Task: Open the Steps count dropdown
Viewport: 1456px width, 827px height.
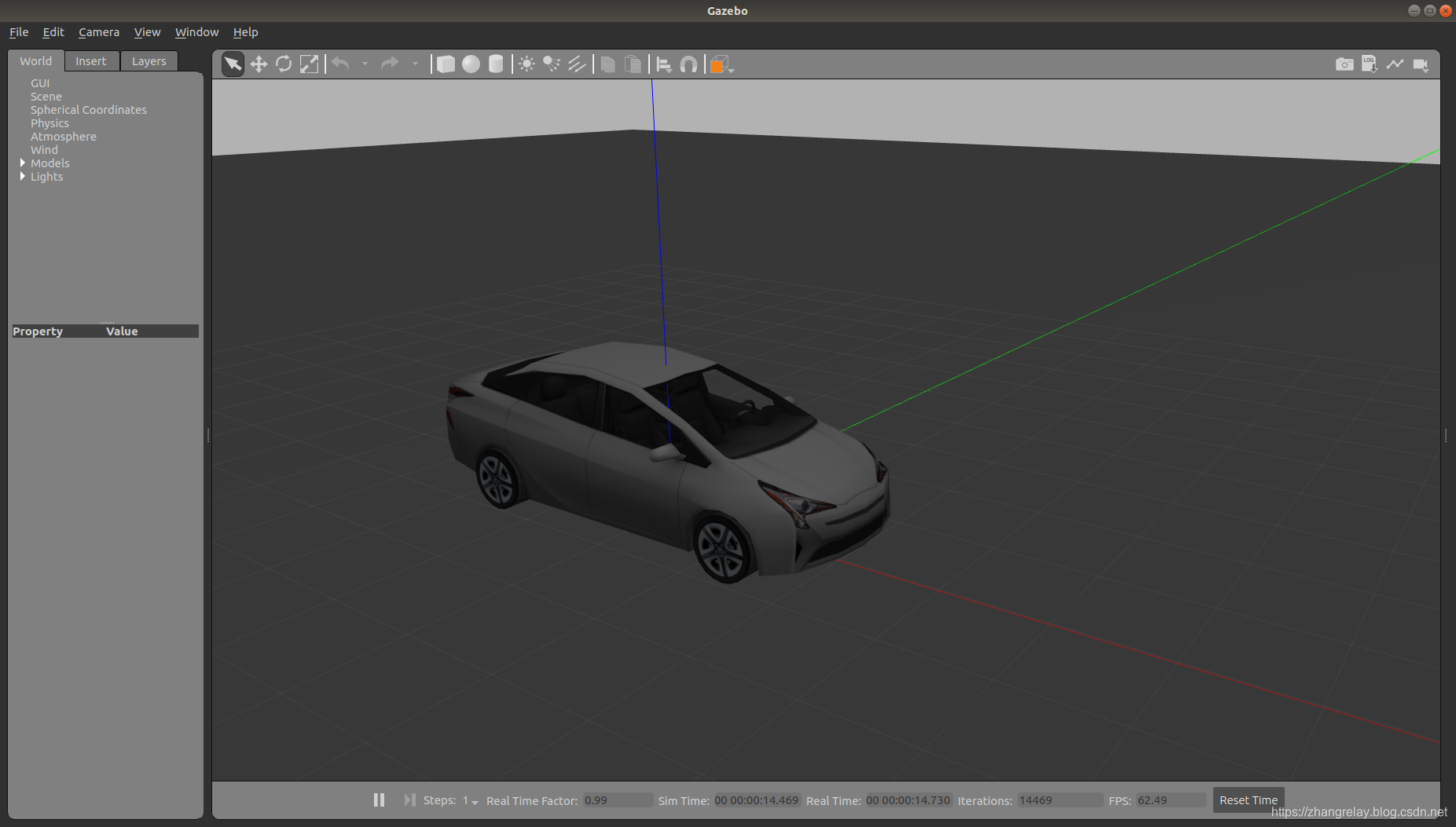Action: [470, 800]
